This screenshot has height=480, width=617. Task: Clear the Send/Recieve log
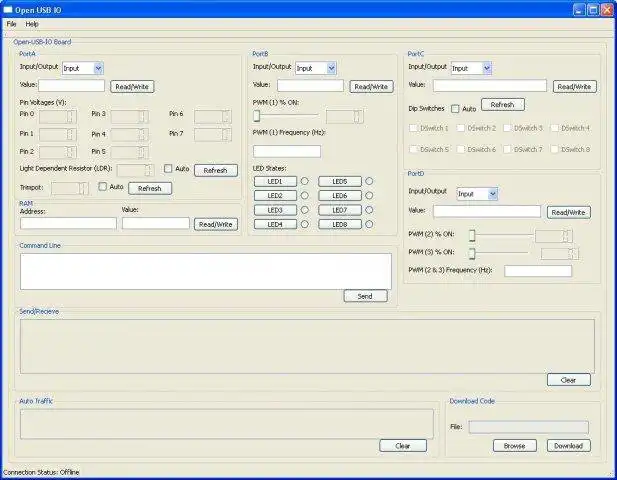click(569, 380)
